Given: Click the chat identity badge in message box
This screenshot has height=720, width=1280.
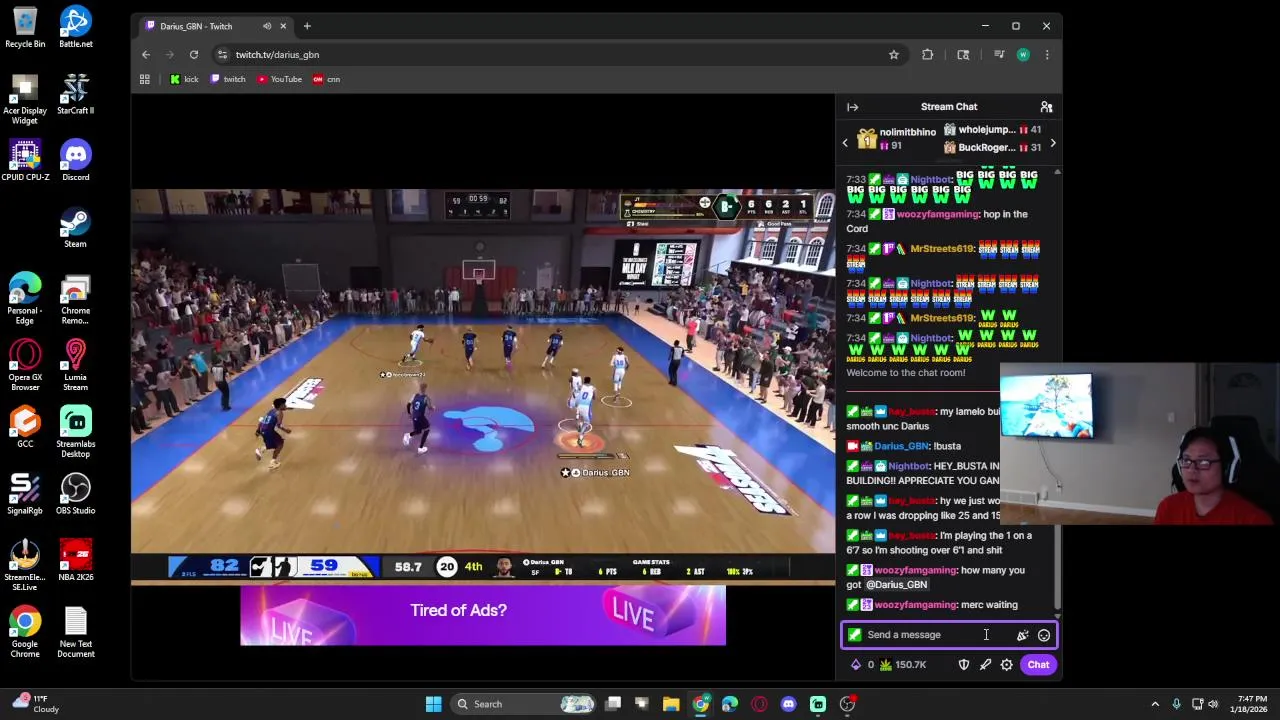Looking at the screenshot, I should click(855, 635).
